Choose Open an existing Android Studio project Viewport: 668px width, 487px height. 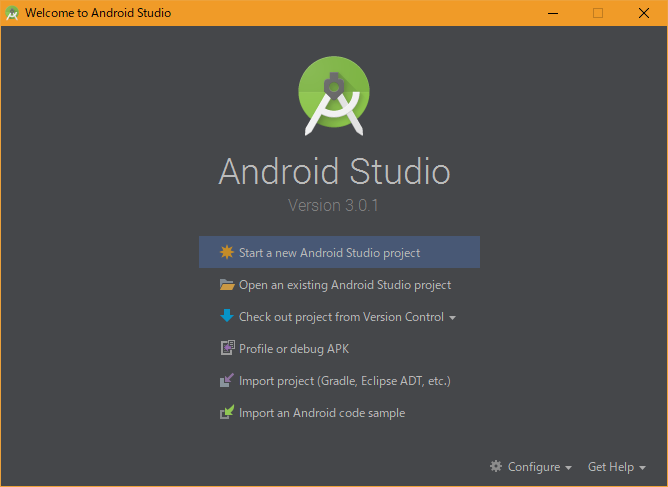coord(344,285)
